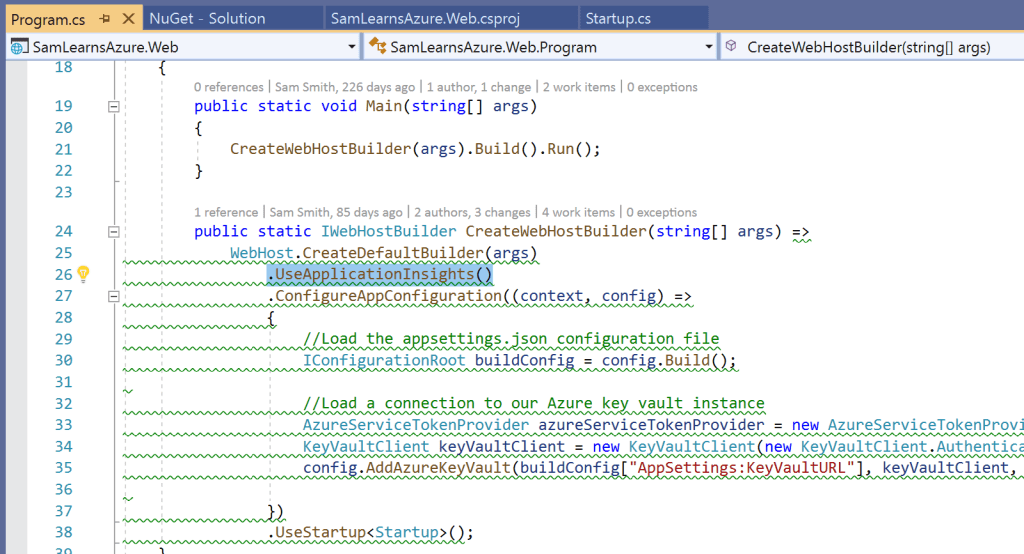Open the SamLearnsAzure.Web project dropdown
Image resolution: width=1024 pixels, height=554 pixels.
point(351,47)
